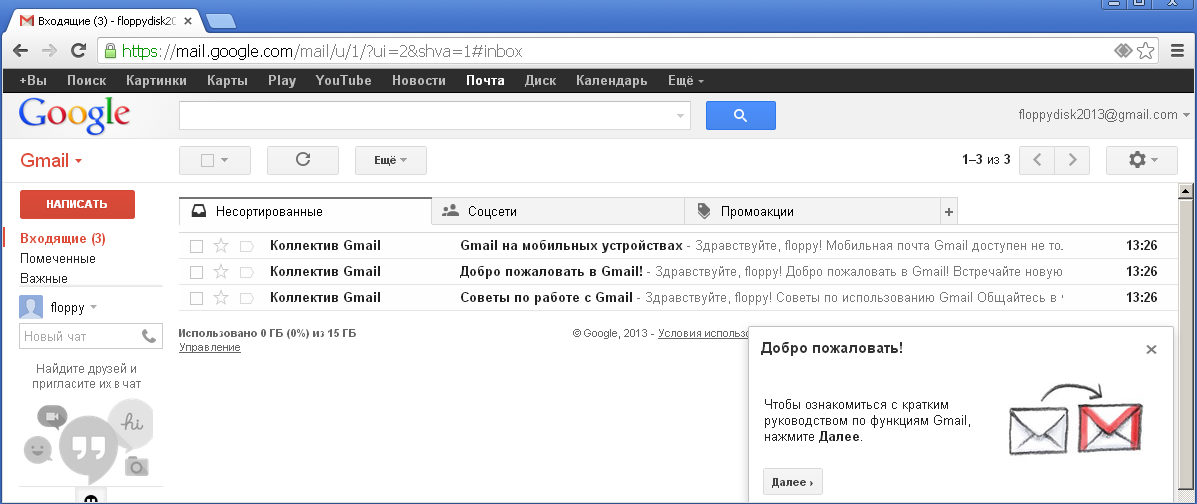1197x504 pixels.
Task: Open Календарь in the Google bar
Action: (611, 80)
